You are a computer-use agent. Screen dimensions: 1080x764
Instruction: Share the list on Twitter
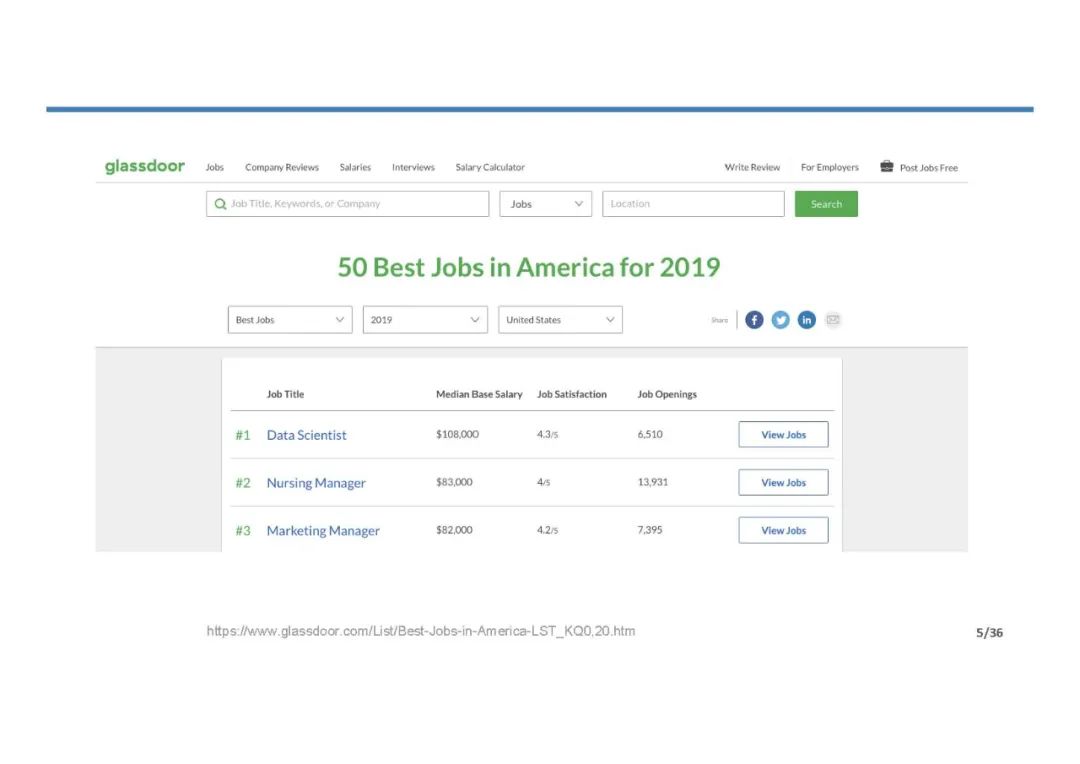click(x=780, y=320)
